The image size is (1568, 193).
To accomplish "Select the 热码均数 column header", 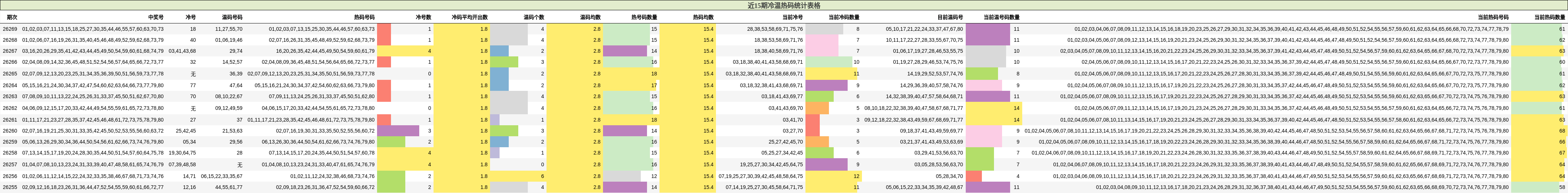I will [703, 18].
